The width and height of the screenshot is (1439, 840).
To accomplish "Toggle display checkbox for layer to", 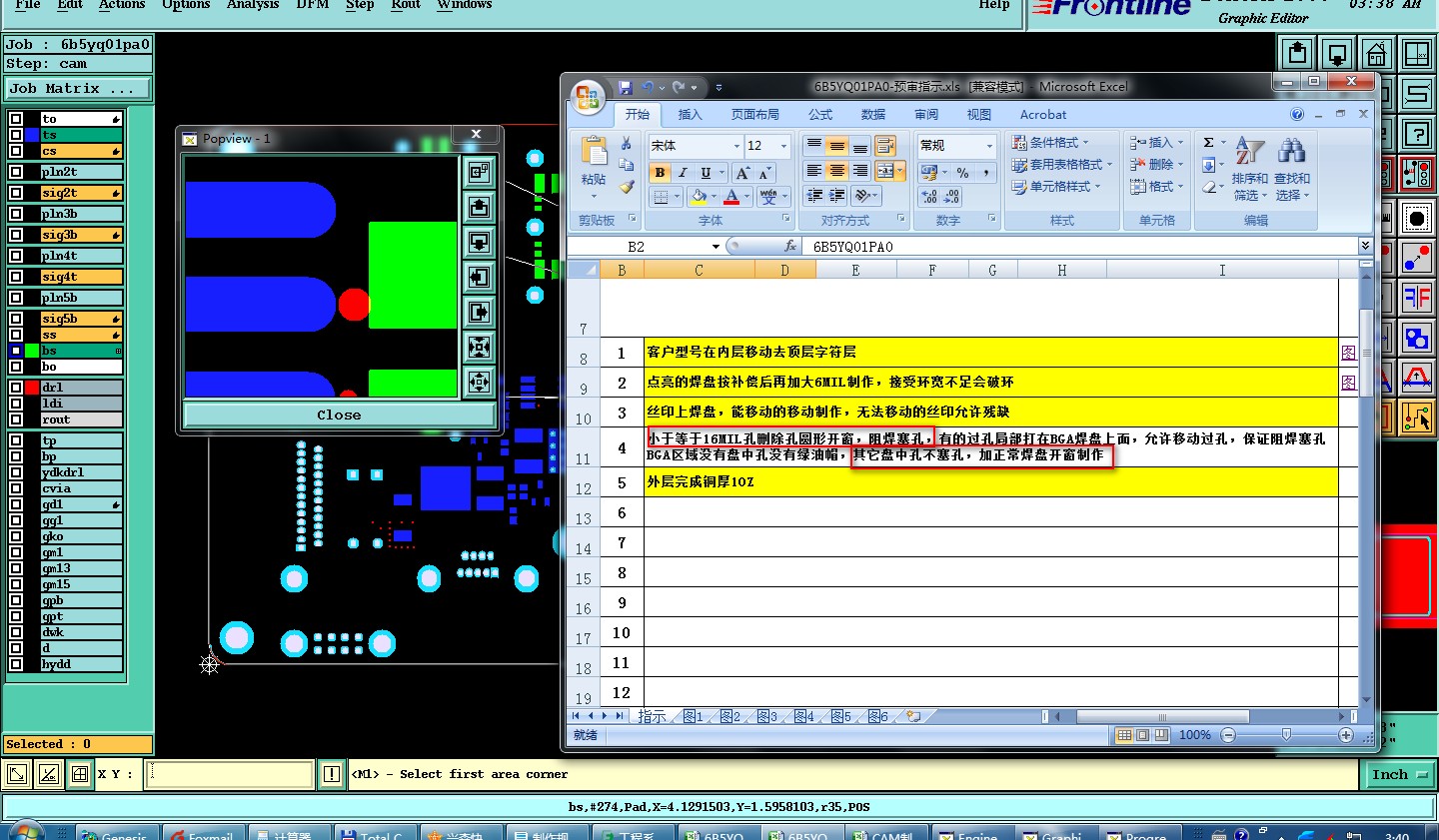I will pyautogui.click(x=16, y=119).
